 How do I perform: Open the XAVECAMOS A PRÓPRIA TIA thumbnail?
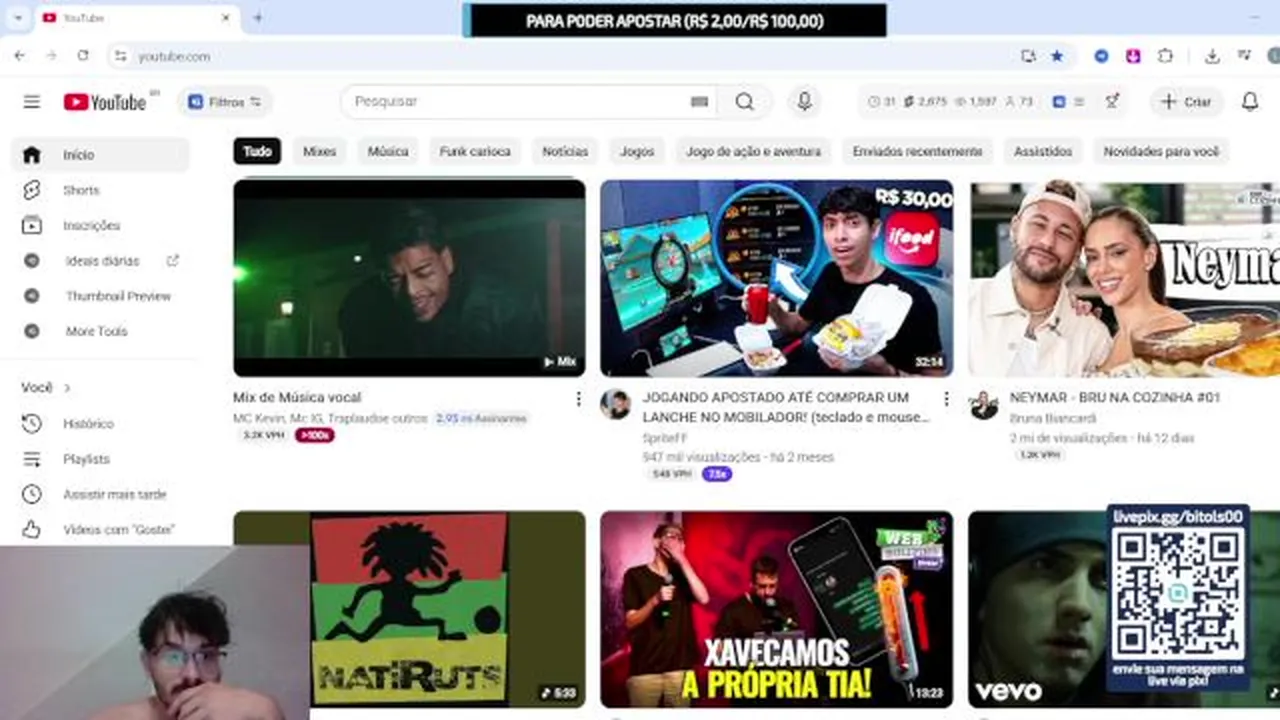[776, 609]
